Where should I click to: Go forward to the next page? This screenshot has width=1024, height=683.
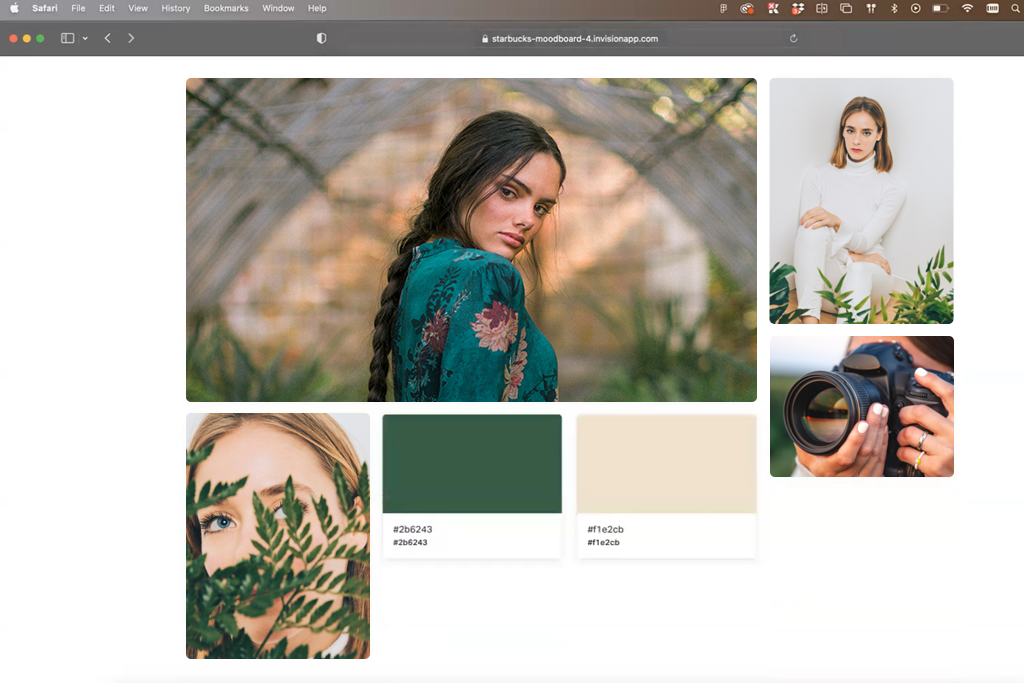(x=131, y=39)
